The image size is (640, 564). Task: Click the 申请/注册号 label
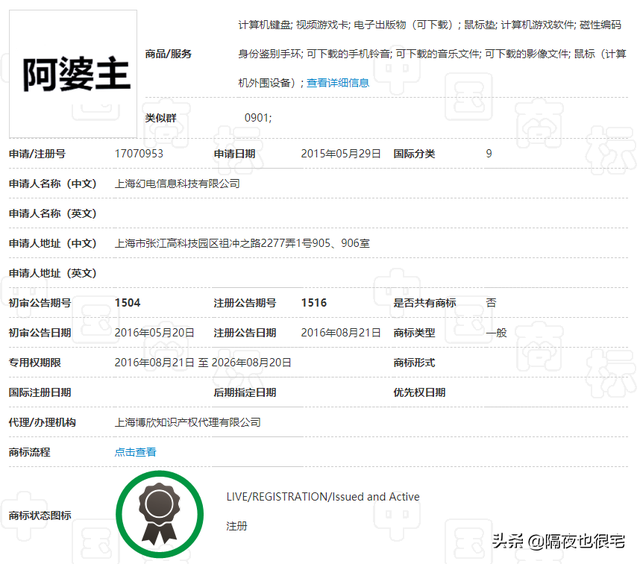click(37, 153)
